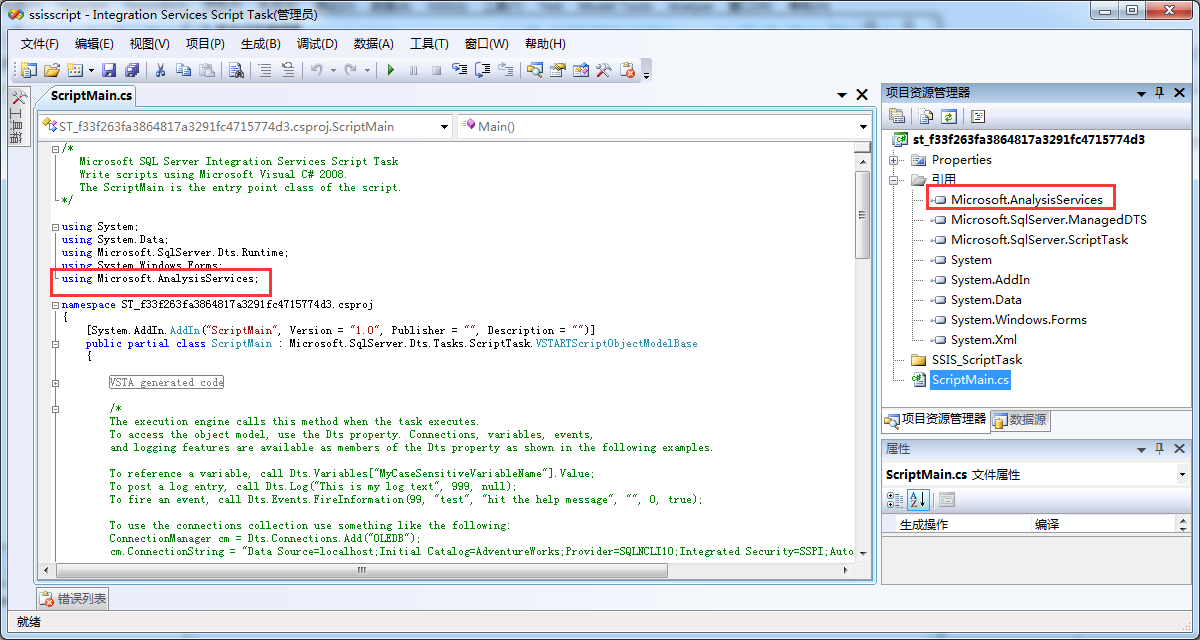Viewport: 1200px width, 640px height.
Task: Open the Redo history dropdown arrow
Action: click(x=367, y=70)
